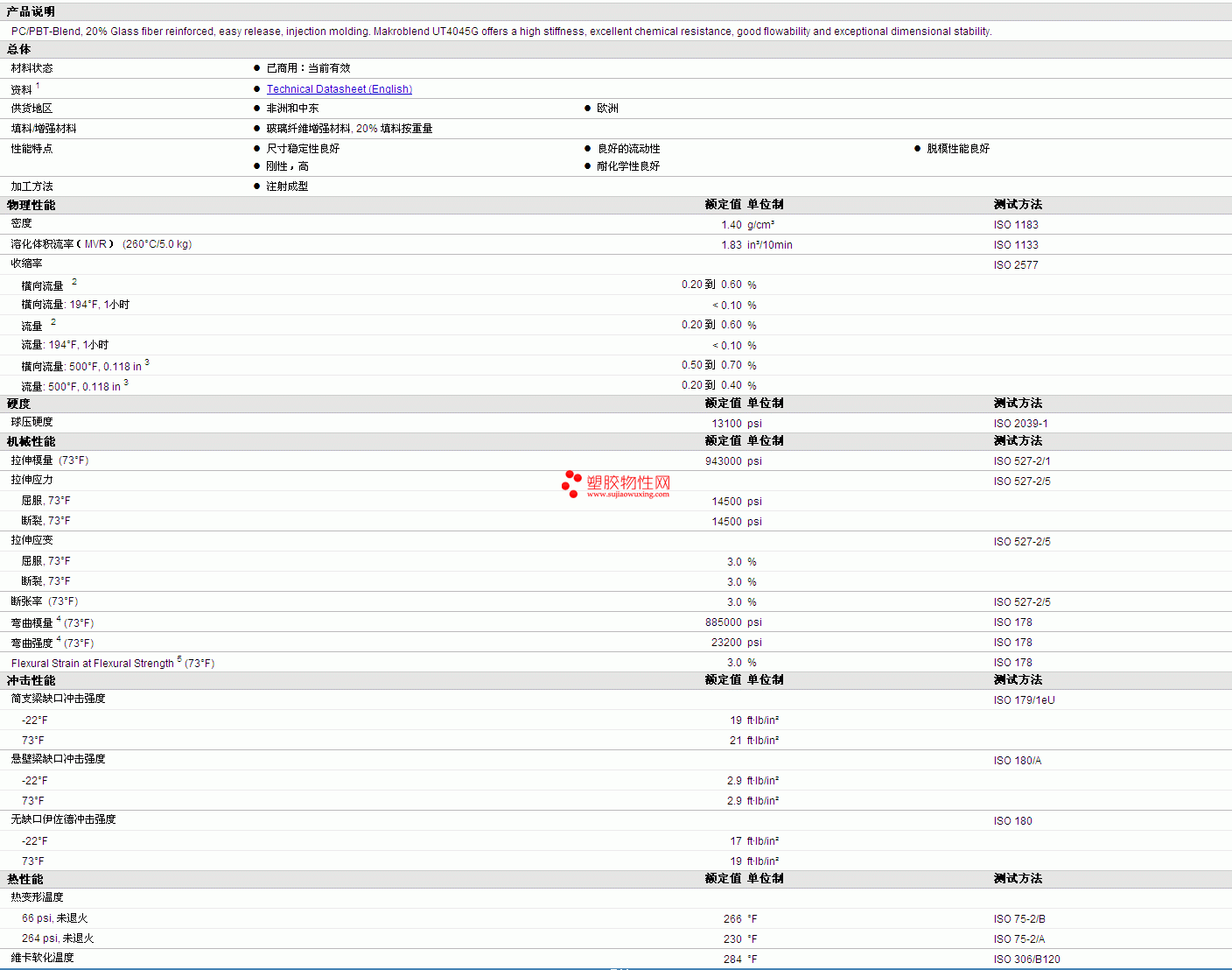Click the 注射成型 processing method item
The height and width of the screenshot is (970, 1232).
pyautogui.click(x=287, y=186)
